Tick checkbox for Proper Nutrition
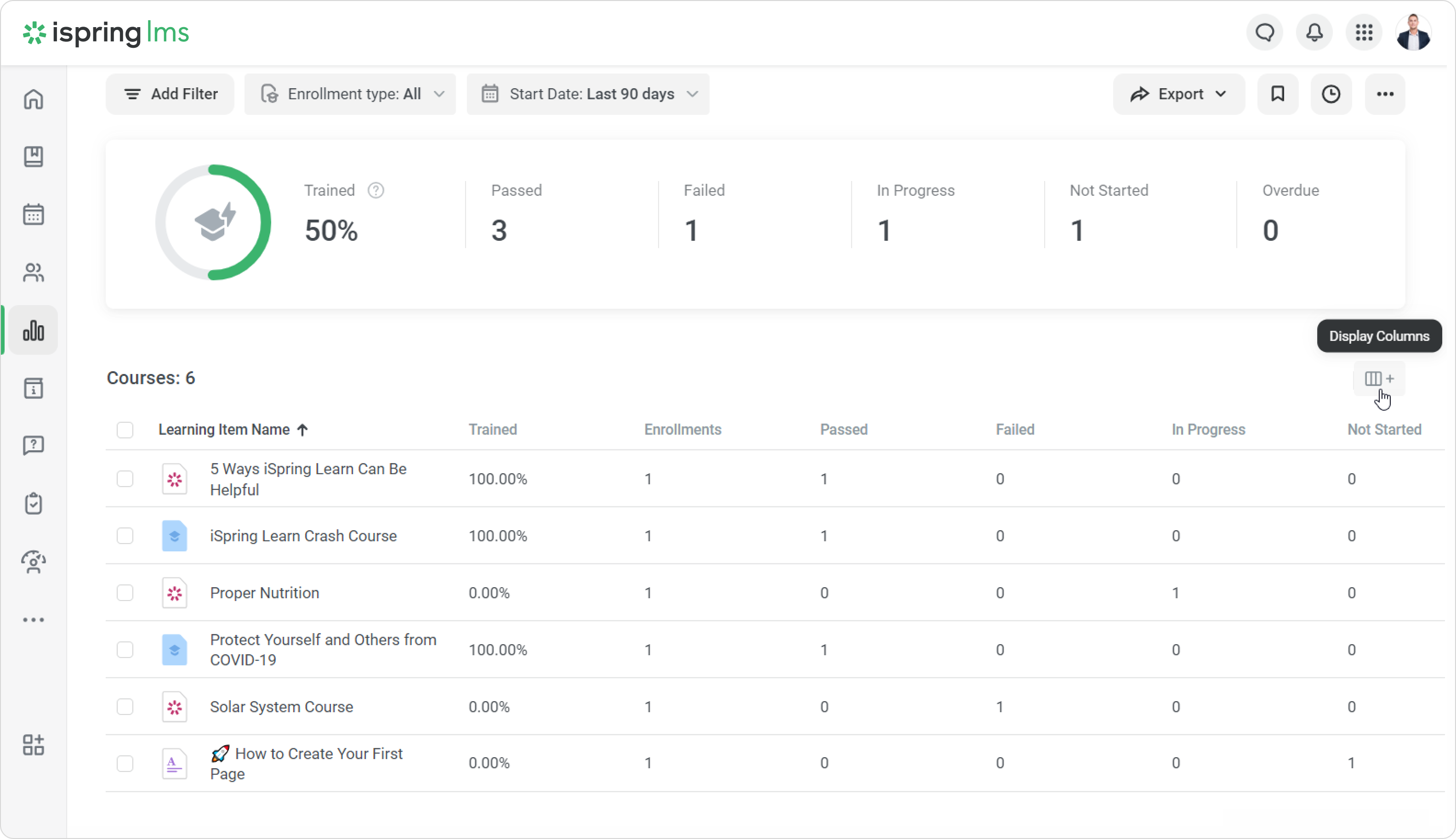This screenshot has height=839, width=1456. 125,593
